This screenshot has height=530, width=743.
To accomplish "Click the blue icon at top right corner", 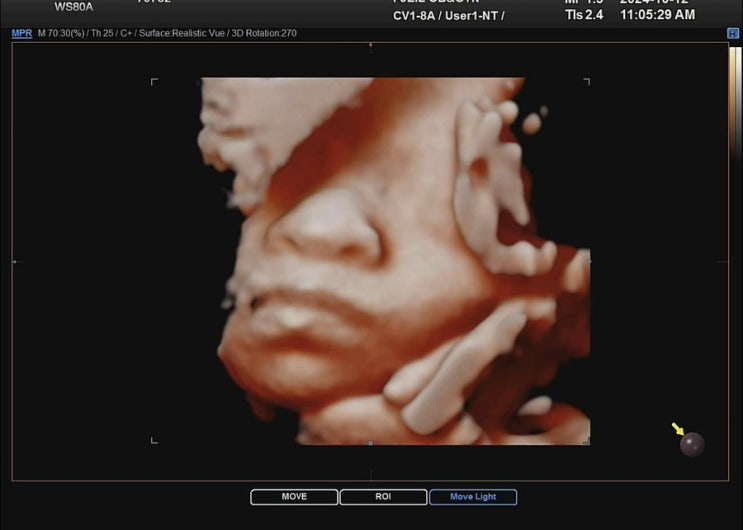I will coord(733,33).
